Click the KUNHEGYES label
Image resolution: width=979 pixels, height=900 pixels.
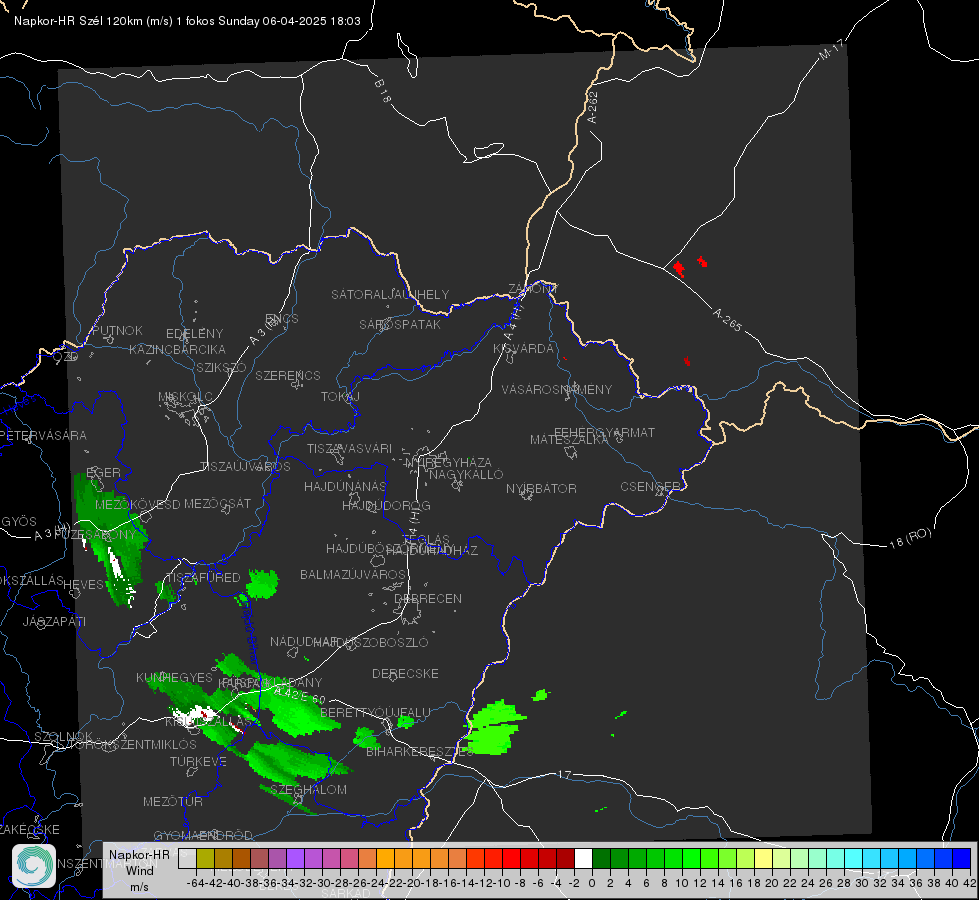pos(174,678)
